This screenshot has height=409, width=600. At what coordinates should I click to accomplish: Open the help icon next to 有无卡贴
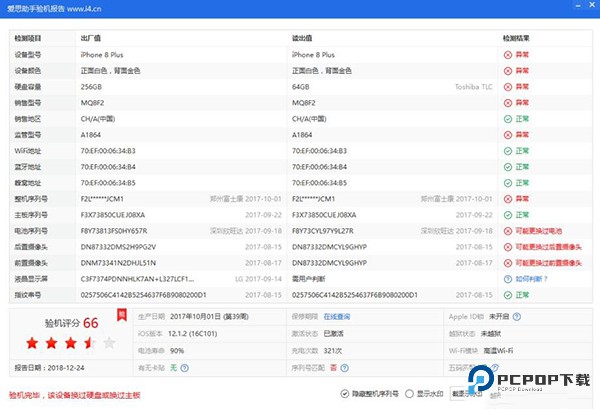click(x=184, y=368)
